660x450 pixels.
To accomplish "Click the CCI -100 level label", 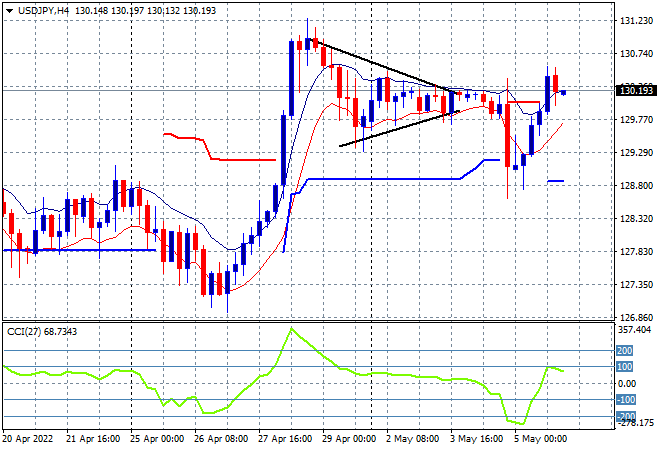I will click(625, 399).
